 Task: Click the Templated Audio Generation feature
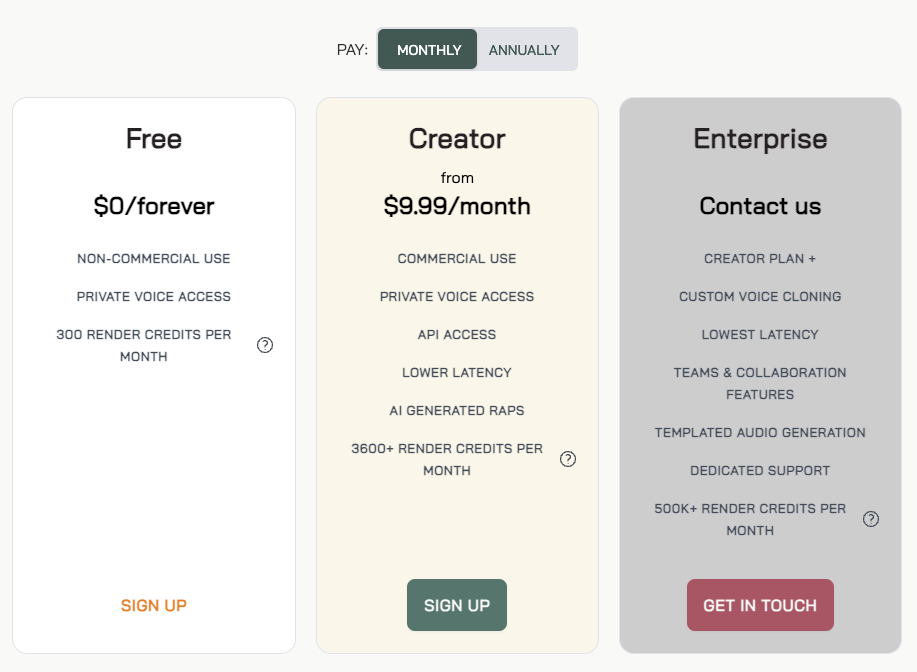coord(760,432)
